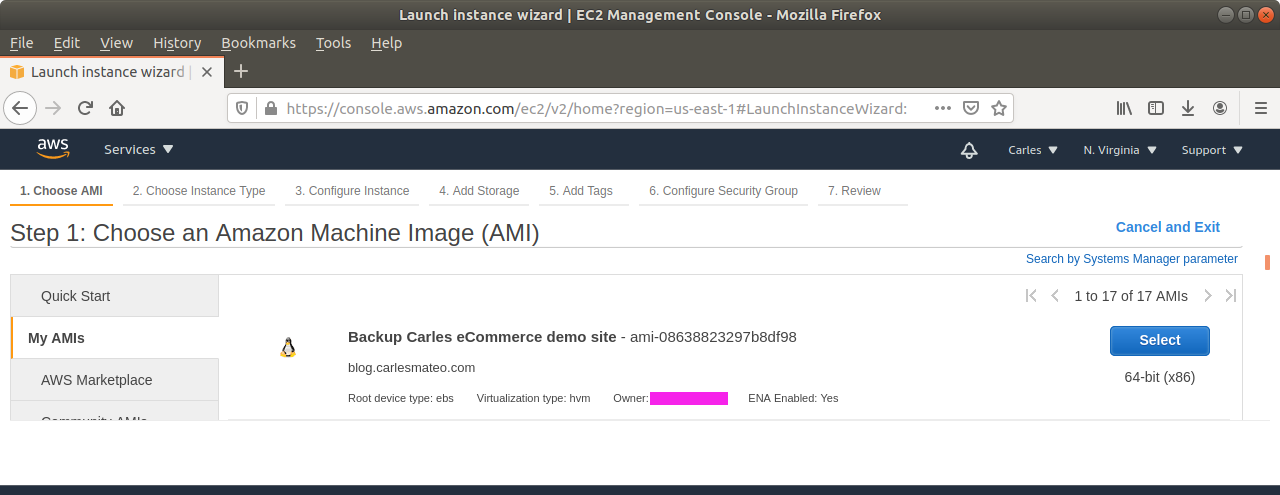Click the Backup Carles eCommerce demo site title
Screen dimensions: 1280x495
(x=482, y=337)
